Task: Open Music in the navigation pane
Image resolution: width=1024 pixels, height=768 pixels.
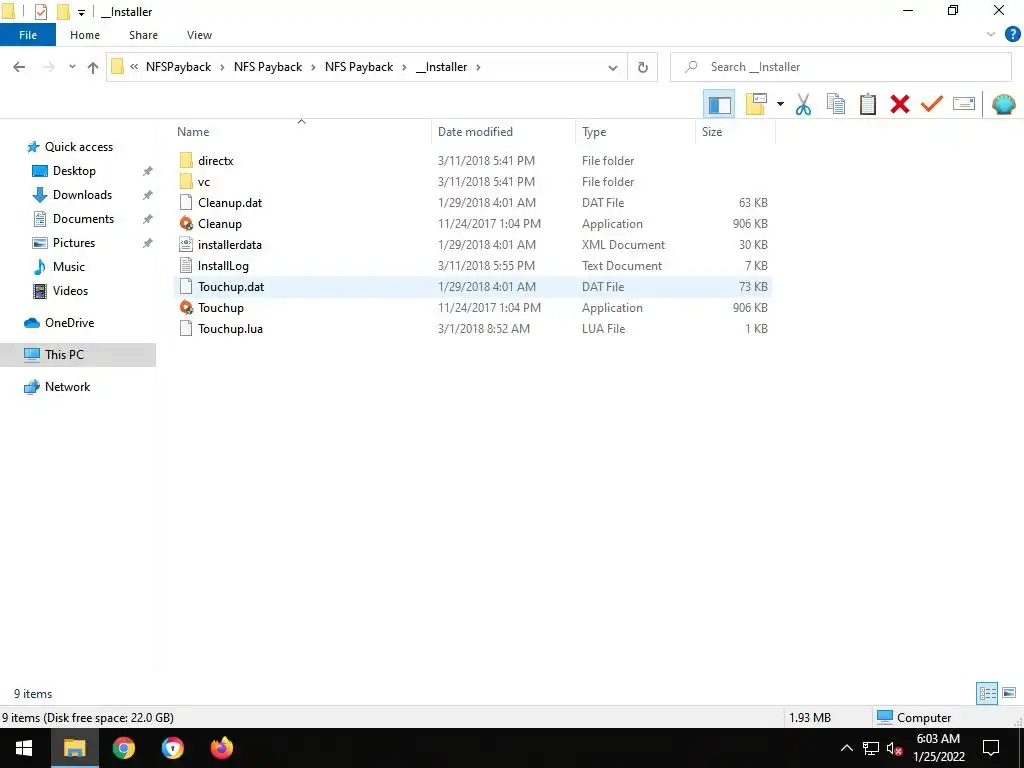Action: (69, 266)
